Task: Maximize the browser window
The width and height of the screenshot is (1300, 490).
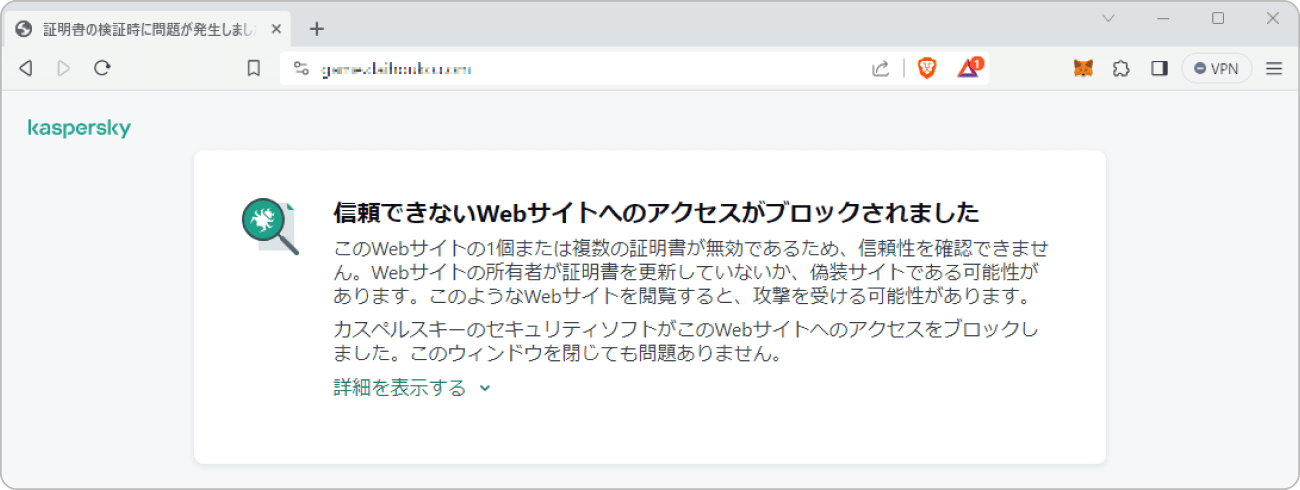Action: click(x=1218, y=18)
